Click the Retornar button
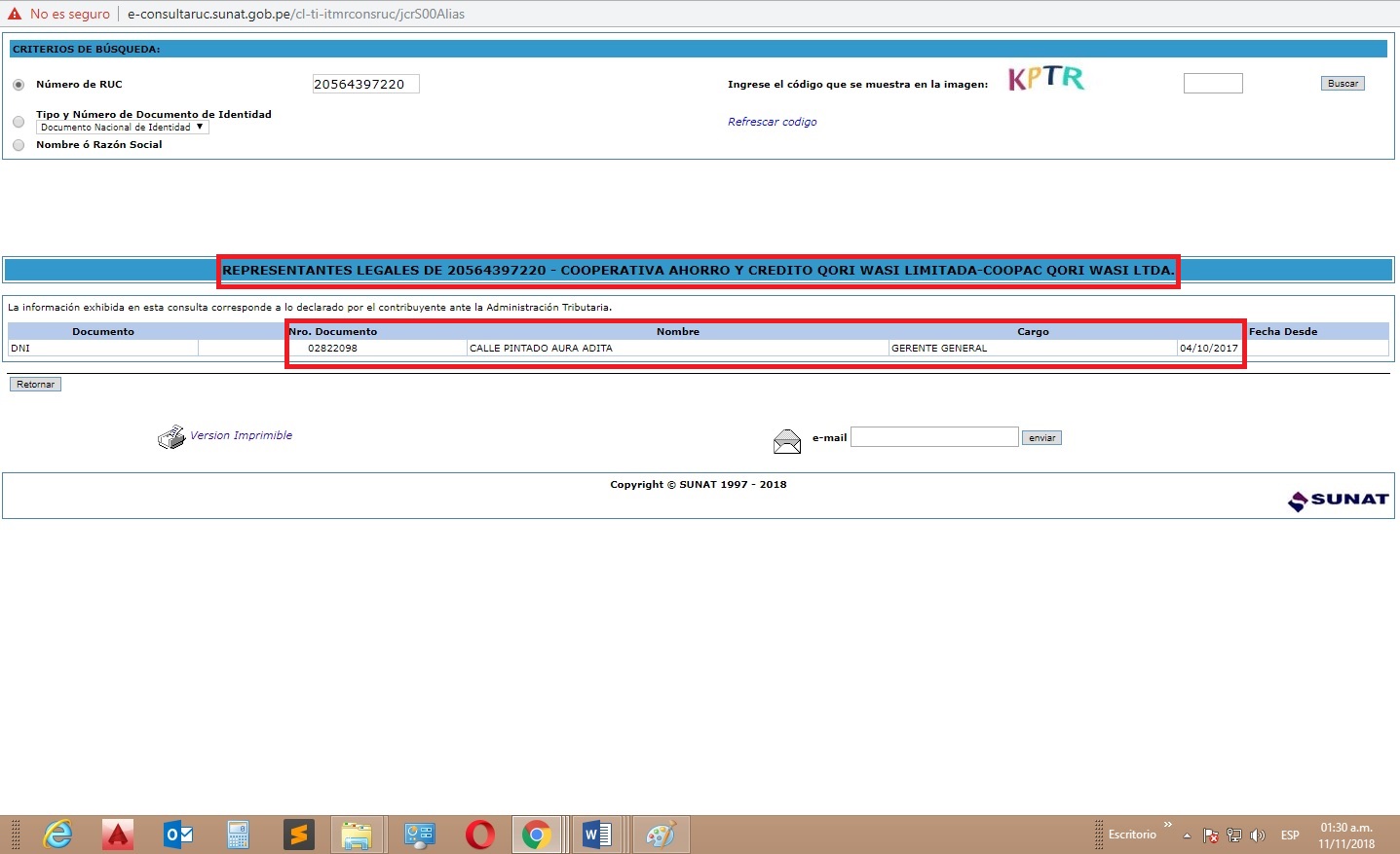1400x854 pixels. click(x=35, y=385)
